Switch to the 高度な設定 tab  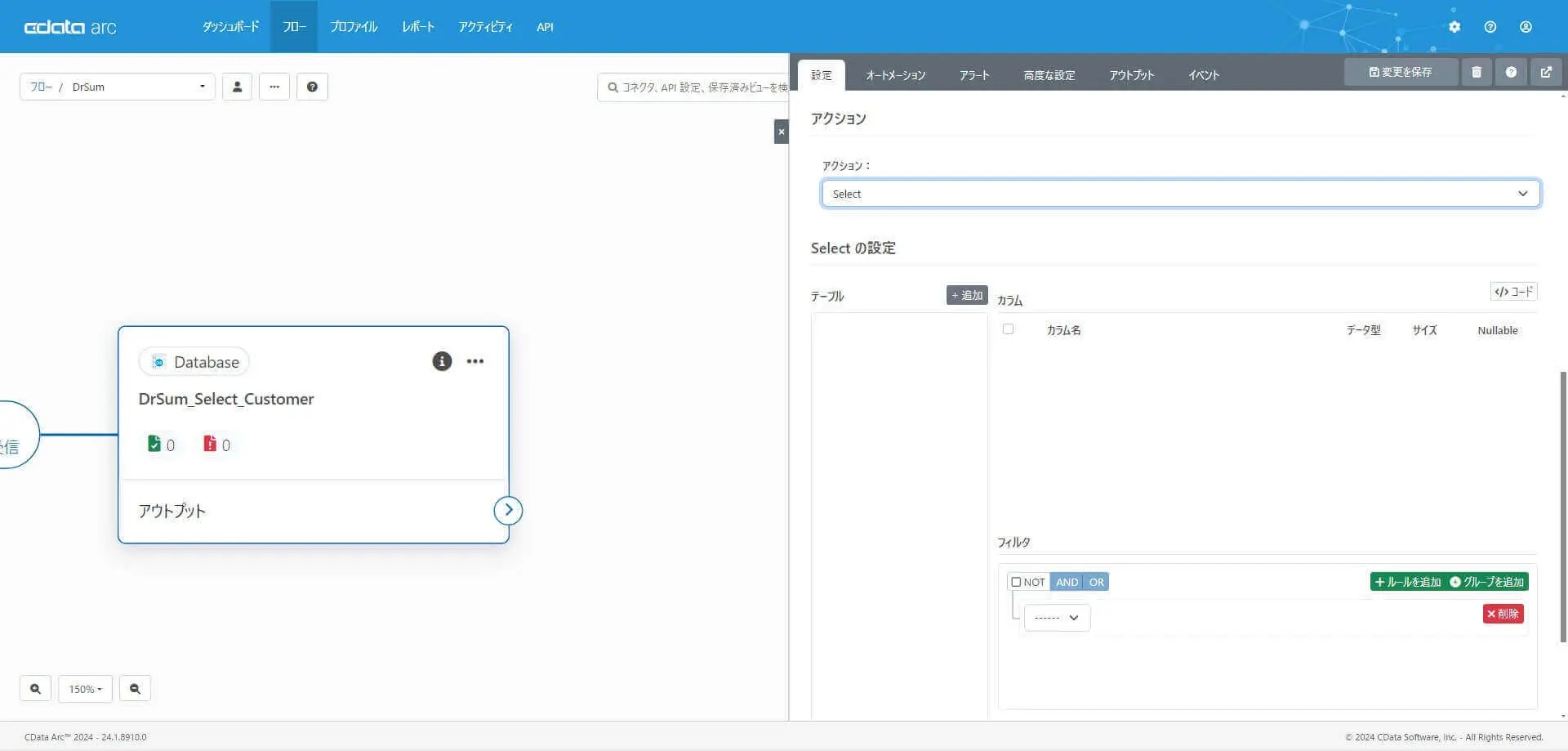[x=1049, y=75]
